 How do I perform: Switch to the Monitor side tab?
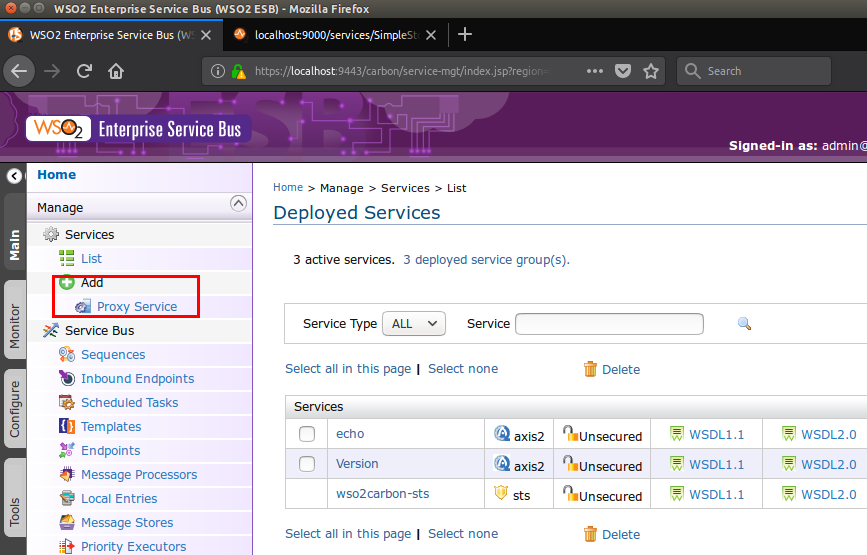click(x=14, y=327)
